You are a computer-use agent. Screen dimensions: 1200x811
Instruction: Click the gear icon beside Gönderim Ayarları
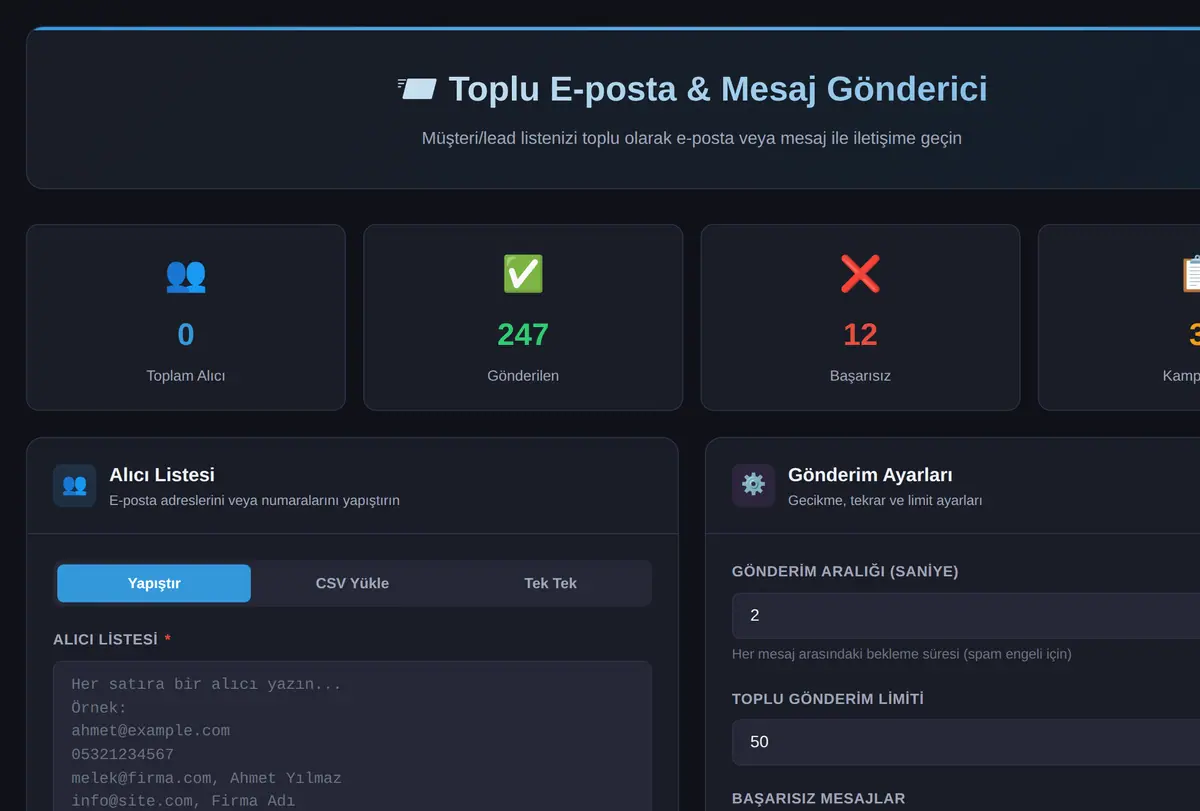pyautogui.click(x=753, y=485)
